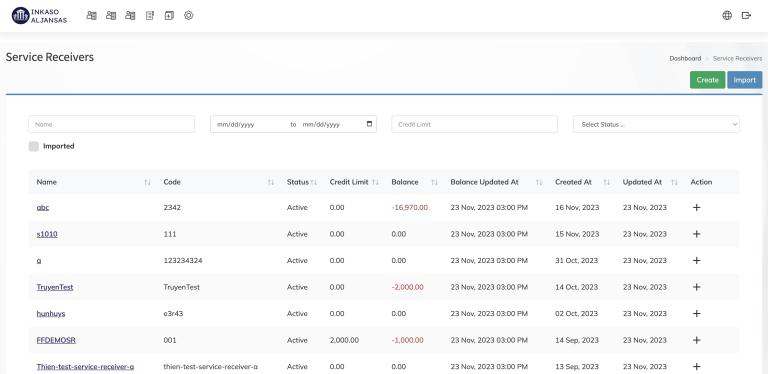Click the Service Receivers breadcrumb item

coord(737,58)
